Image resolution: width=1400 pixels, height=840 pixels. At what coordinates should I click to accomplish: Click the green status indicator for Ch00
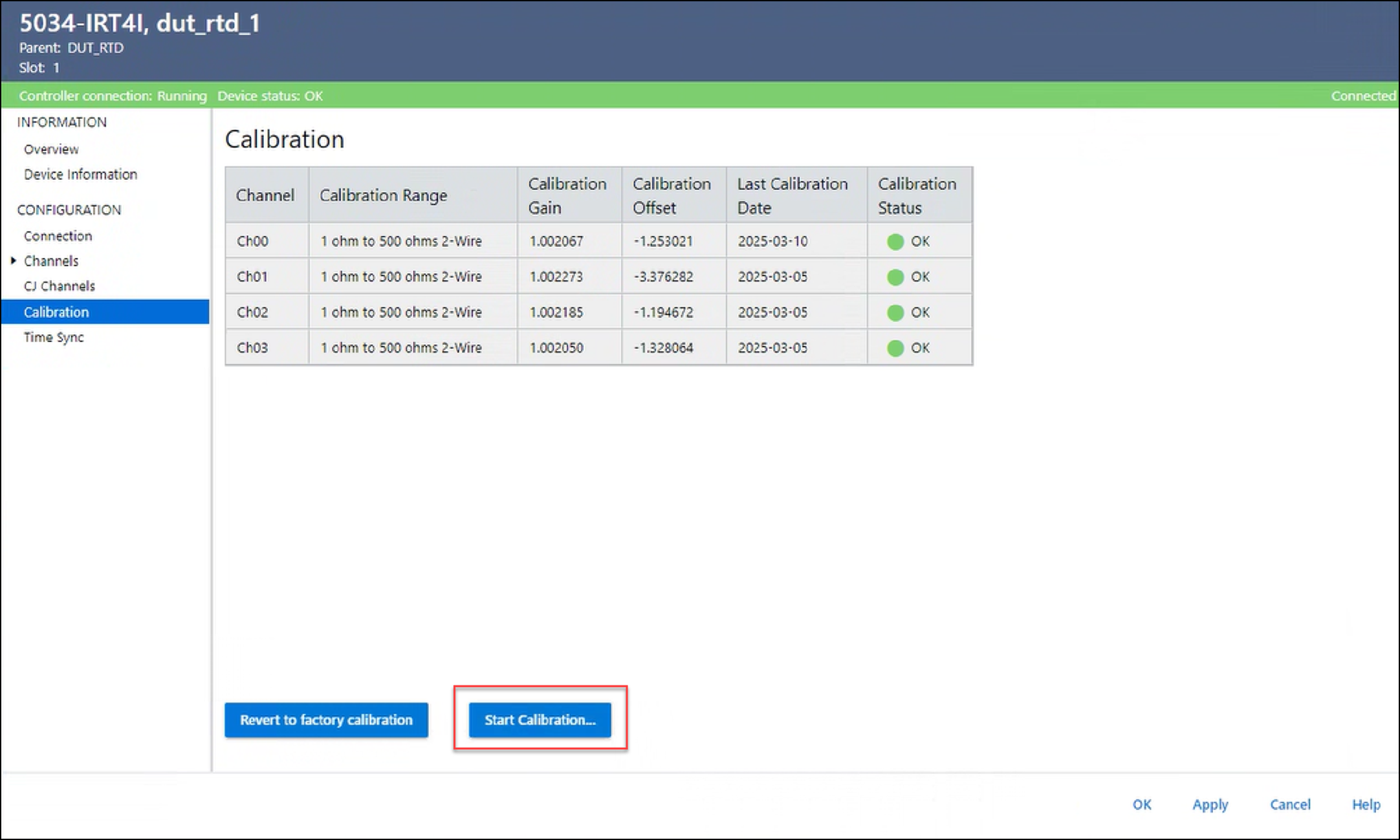[895, 242]
